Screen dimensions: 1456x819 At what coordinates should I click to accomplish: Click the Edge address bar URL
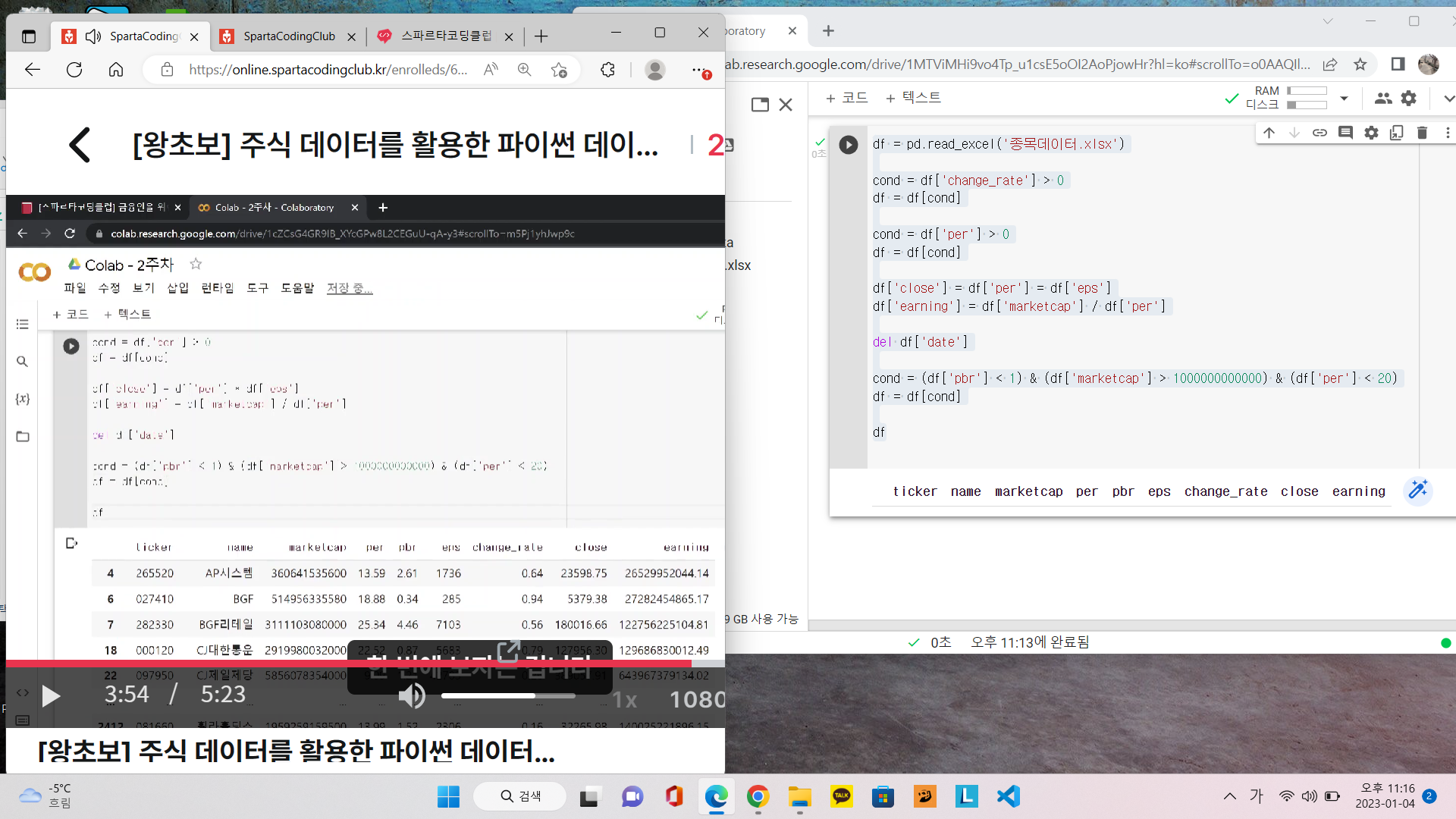[328, 70]
